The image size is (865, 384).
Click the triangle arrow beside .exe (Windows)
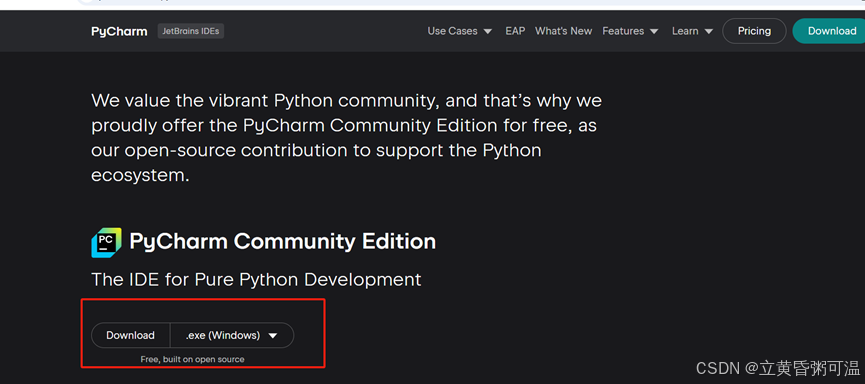(x=273, y=335)
